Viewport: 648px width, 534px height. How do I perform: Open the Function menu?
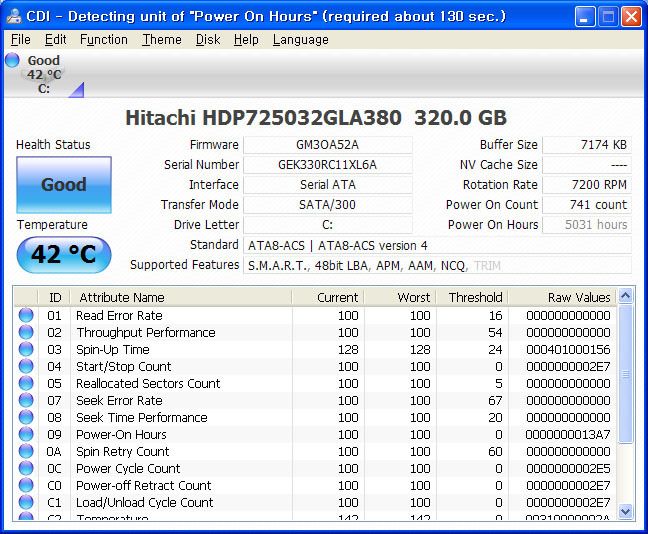[x=104, y=40]
